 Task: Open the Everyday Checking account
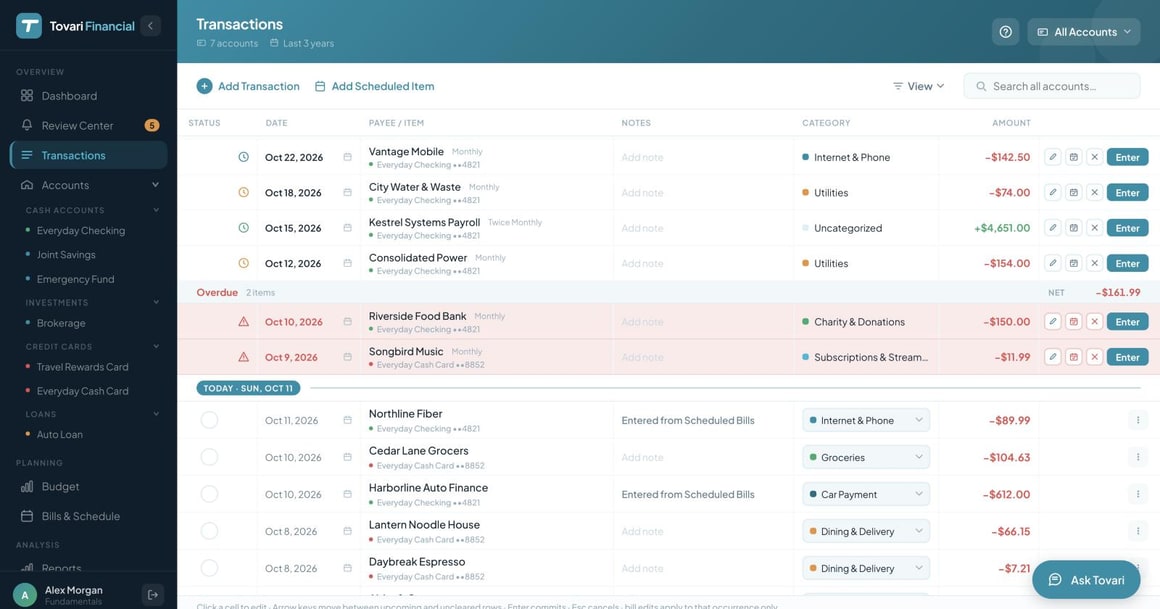click(x=81, y=230)
